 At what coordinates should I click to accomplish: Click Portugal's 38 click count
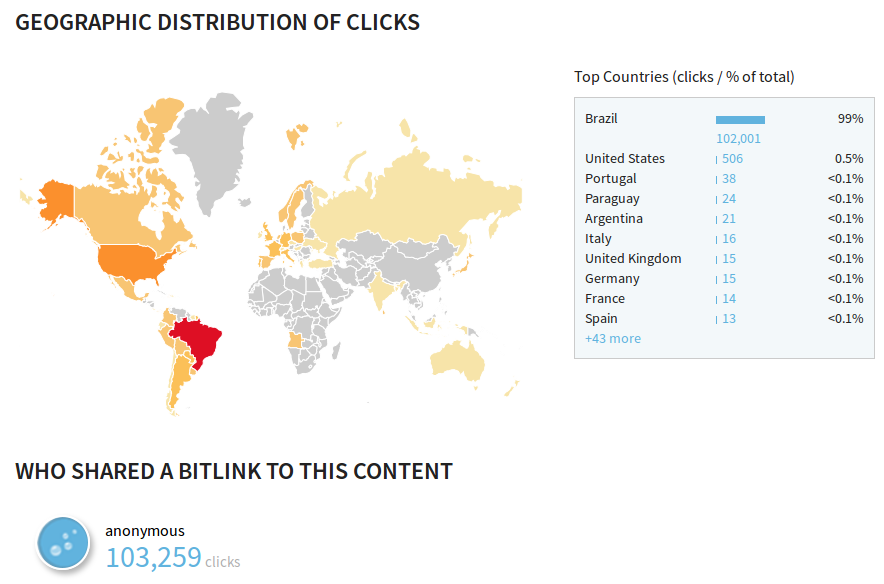729,179
